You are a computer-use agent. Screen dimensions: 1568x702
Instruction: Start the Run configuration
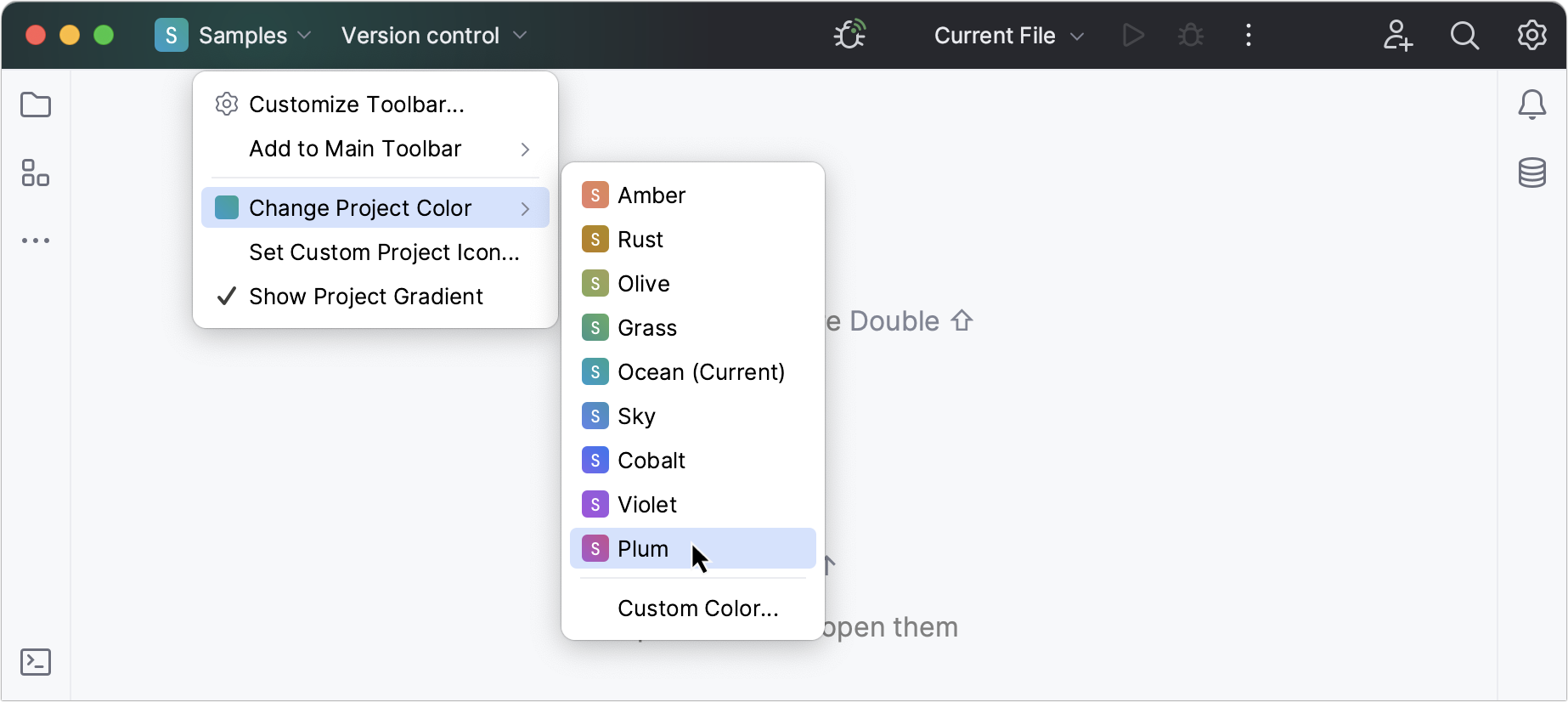click(x=1132, y=35)
